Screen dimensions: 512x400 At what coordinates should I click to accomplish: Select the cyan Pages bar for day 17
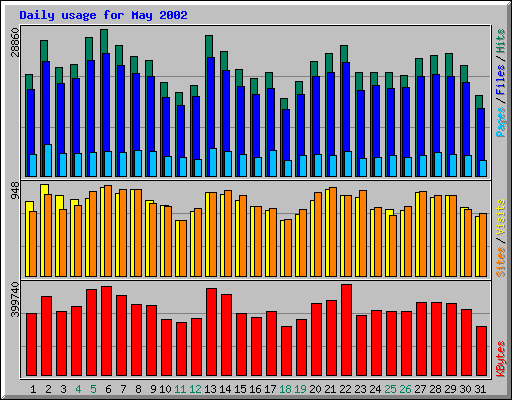273,163
